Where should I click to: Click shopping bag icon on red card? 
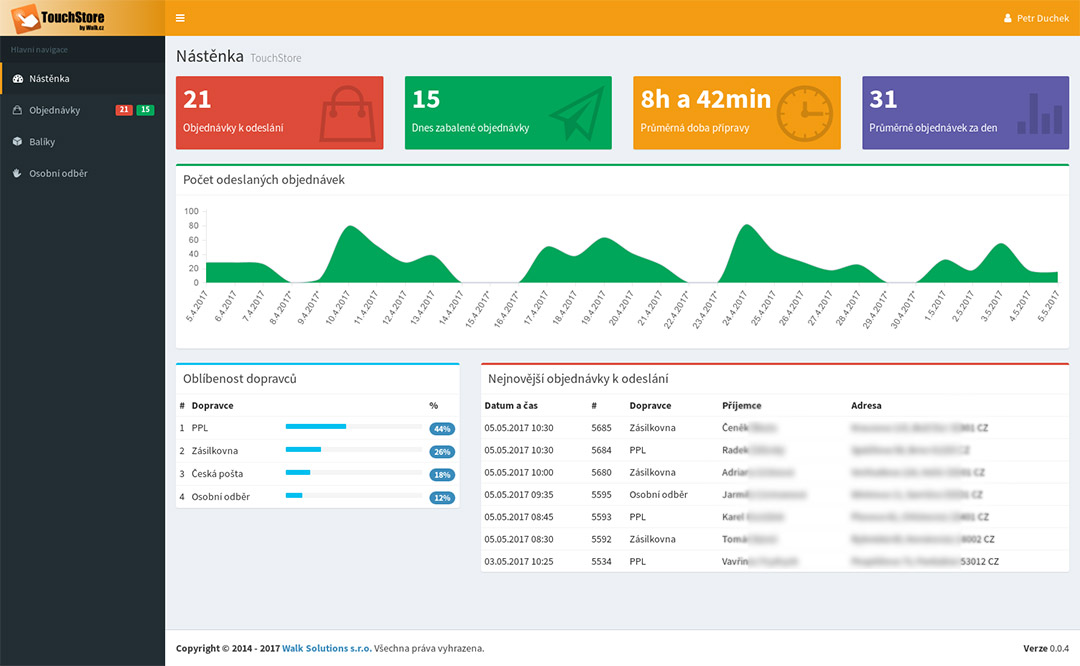point(348,114)
